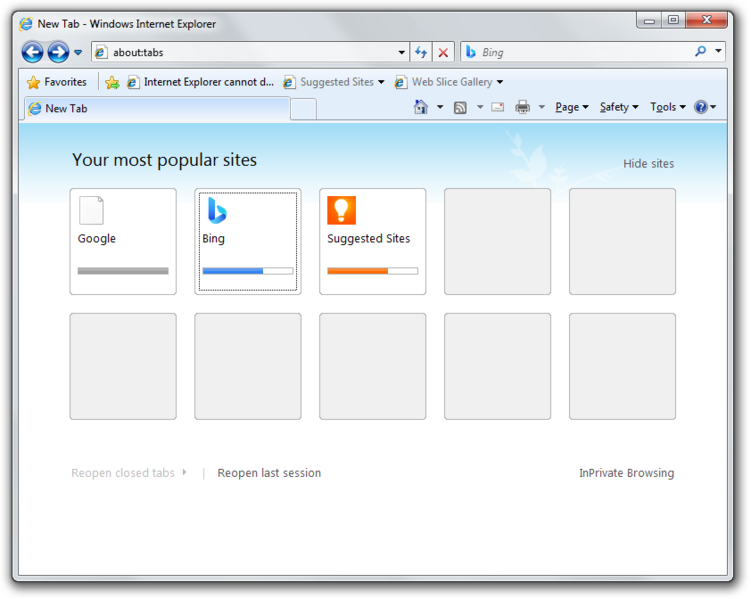Expand the address bar autocomplete dropdown
The height and width of the screenshot is (599, 751).
click(x=401, y=52)
